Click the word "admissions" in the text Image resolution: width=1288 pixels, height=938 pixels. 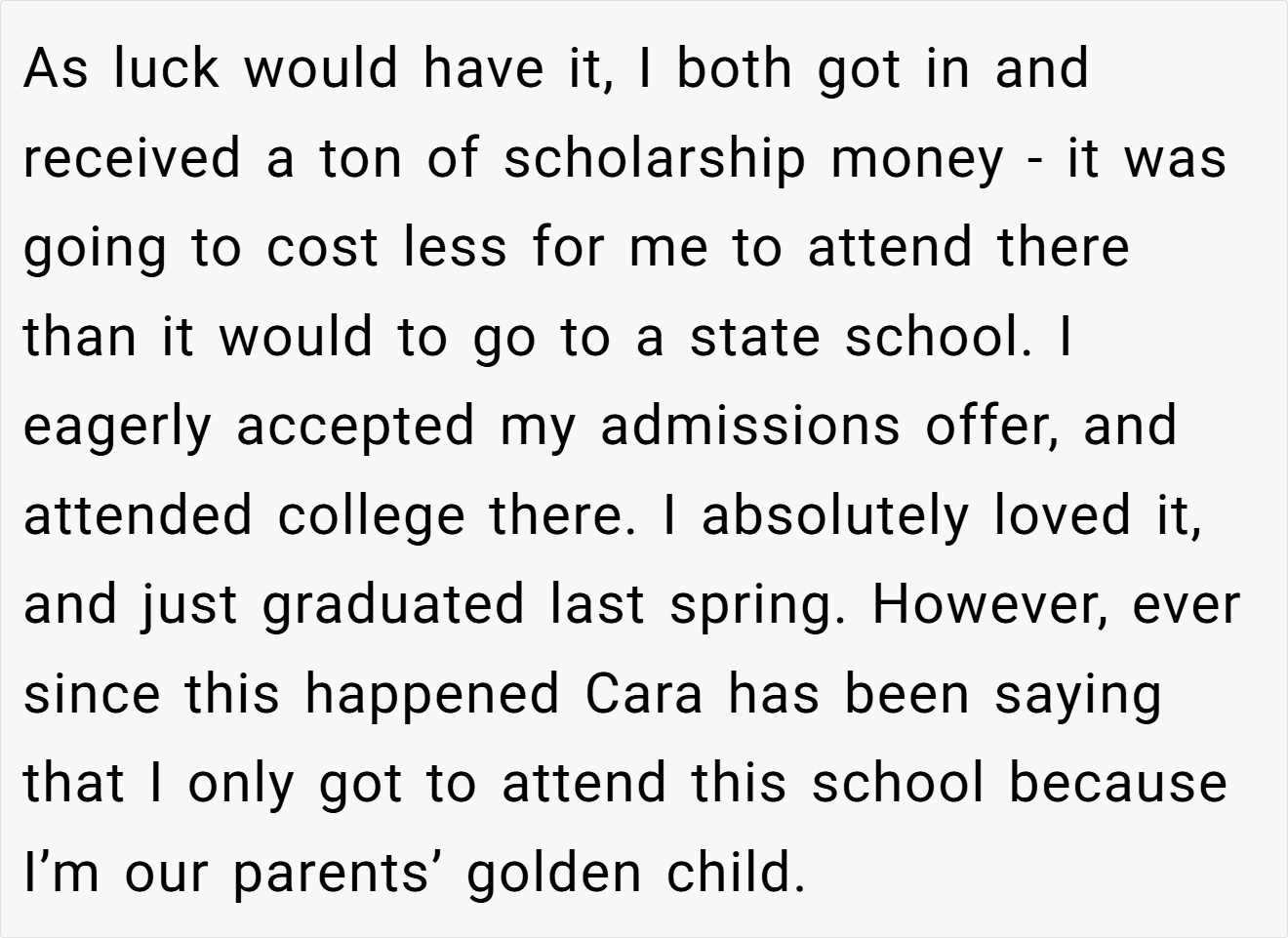[749, 427]
